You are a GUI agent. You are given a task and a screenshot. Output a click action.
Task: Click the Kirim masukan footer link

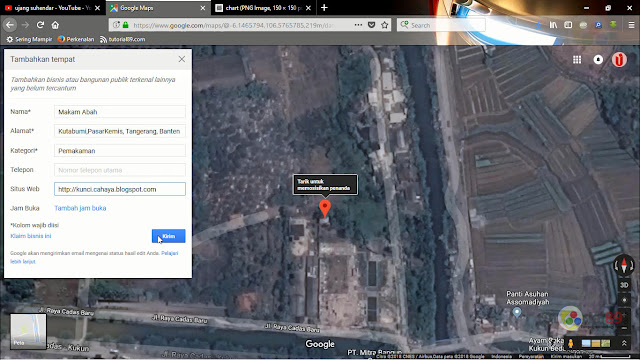[x=566, y=356]
